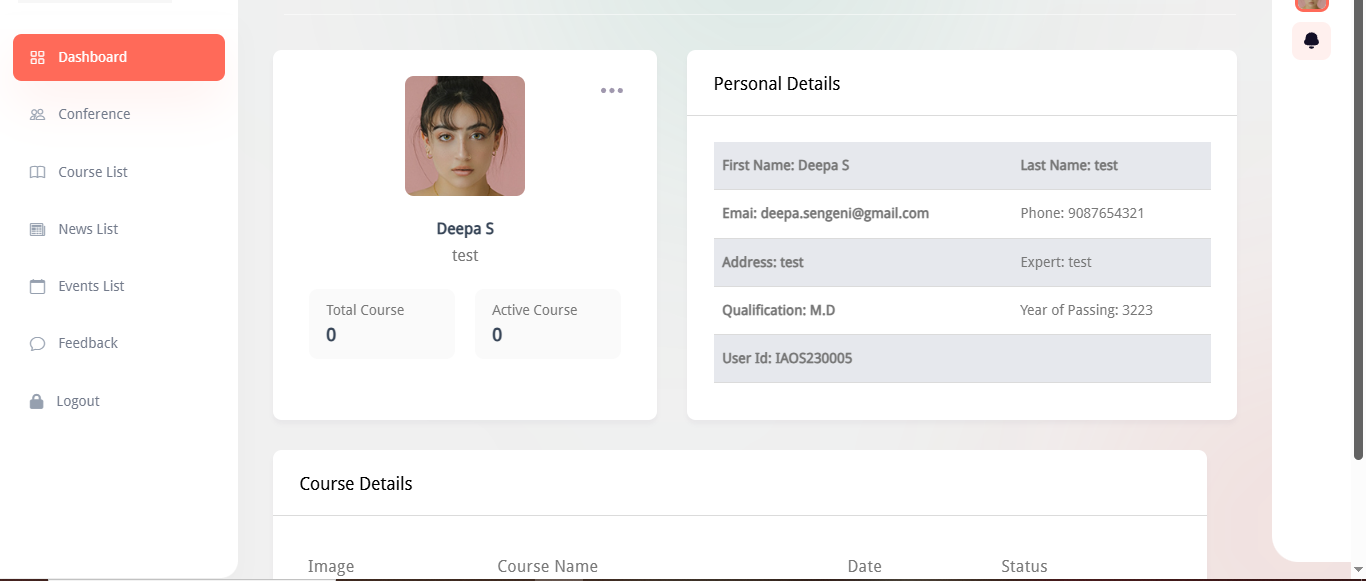1366x581 pixels.
Task: Click the Conference people icon
Action: tap(37, 115)
